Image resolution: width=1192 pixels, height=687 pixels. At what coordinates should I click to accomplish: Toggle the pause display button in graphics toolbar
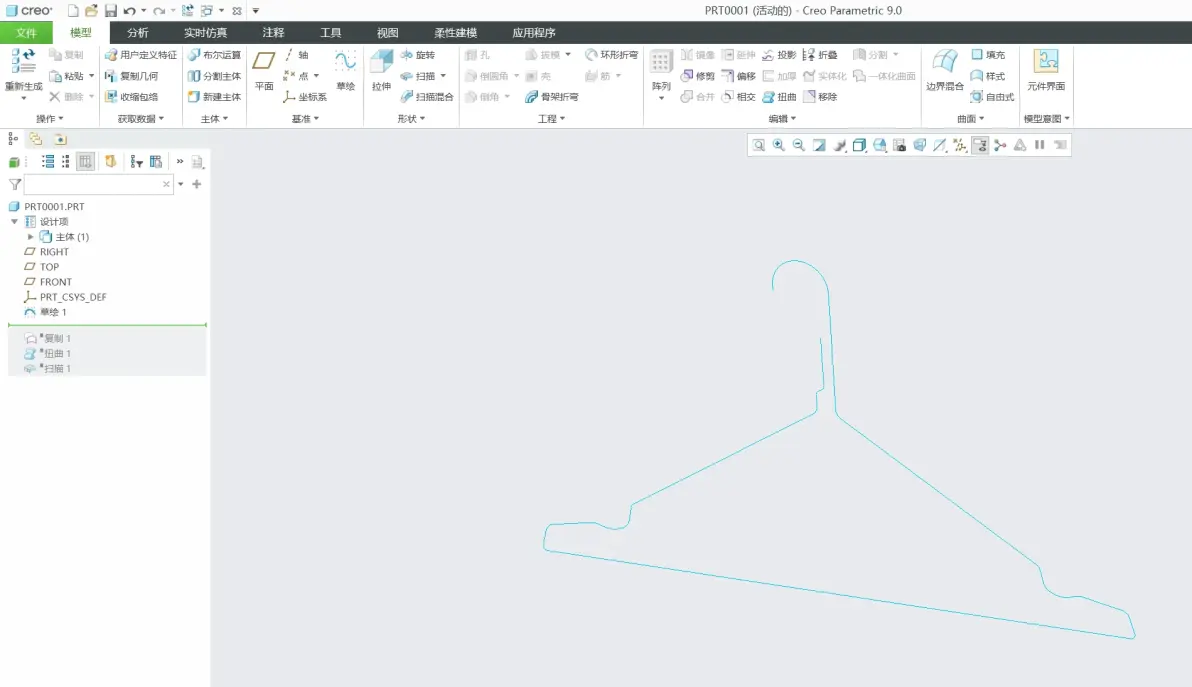(1039, 145)
